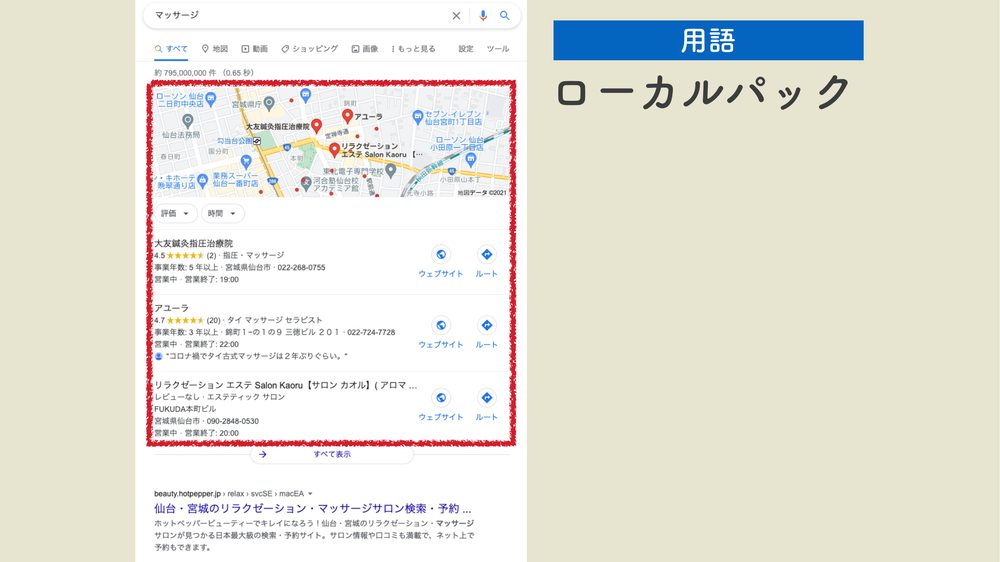The height and width of the screenshot is (562, 1000).
Task: Click the 090-2848-0530 phone number text
Action: [233, 421]
